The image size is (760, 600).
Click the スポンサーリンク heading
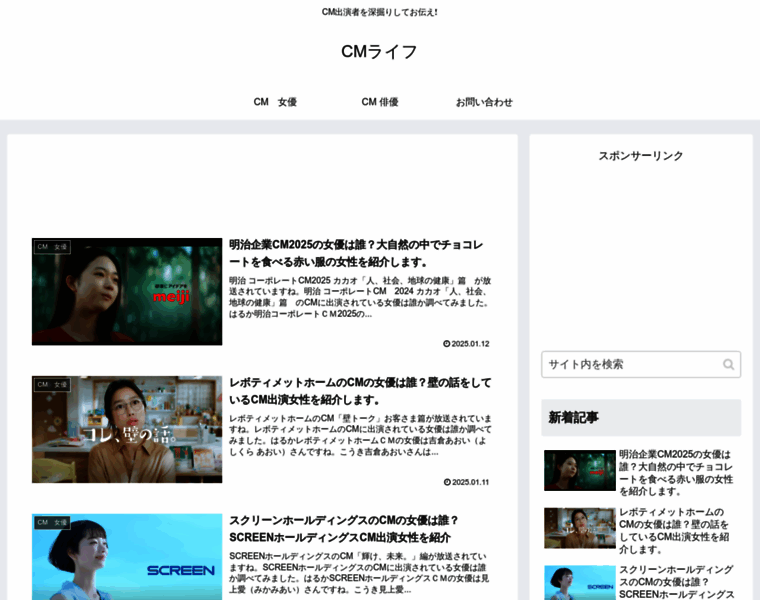click(x=641, y=156)
